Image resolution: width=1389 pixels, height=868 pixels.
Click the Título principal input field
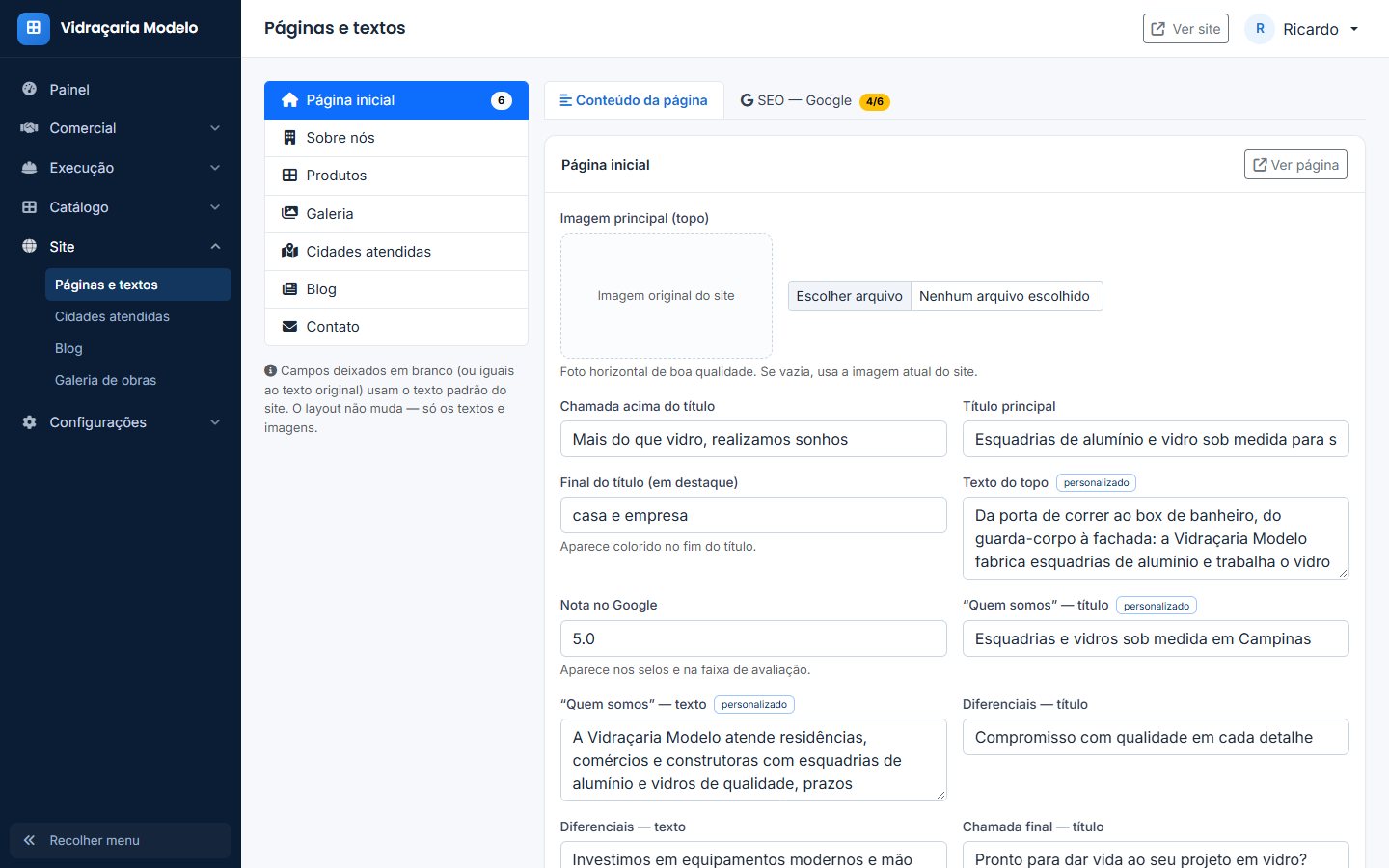[x=1156, y=439]
